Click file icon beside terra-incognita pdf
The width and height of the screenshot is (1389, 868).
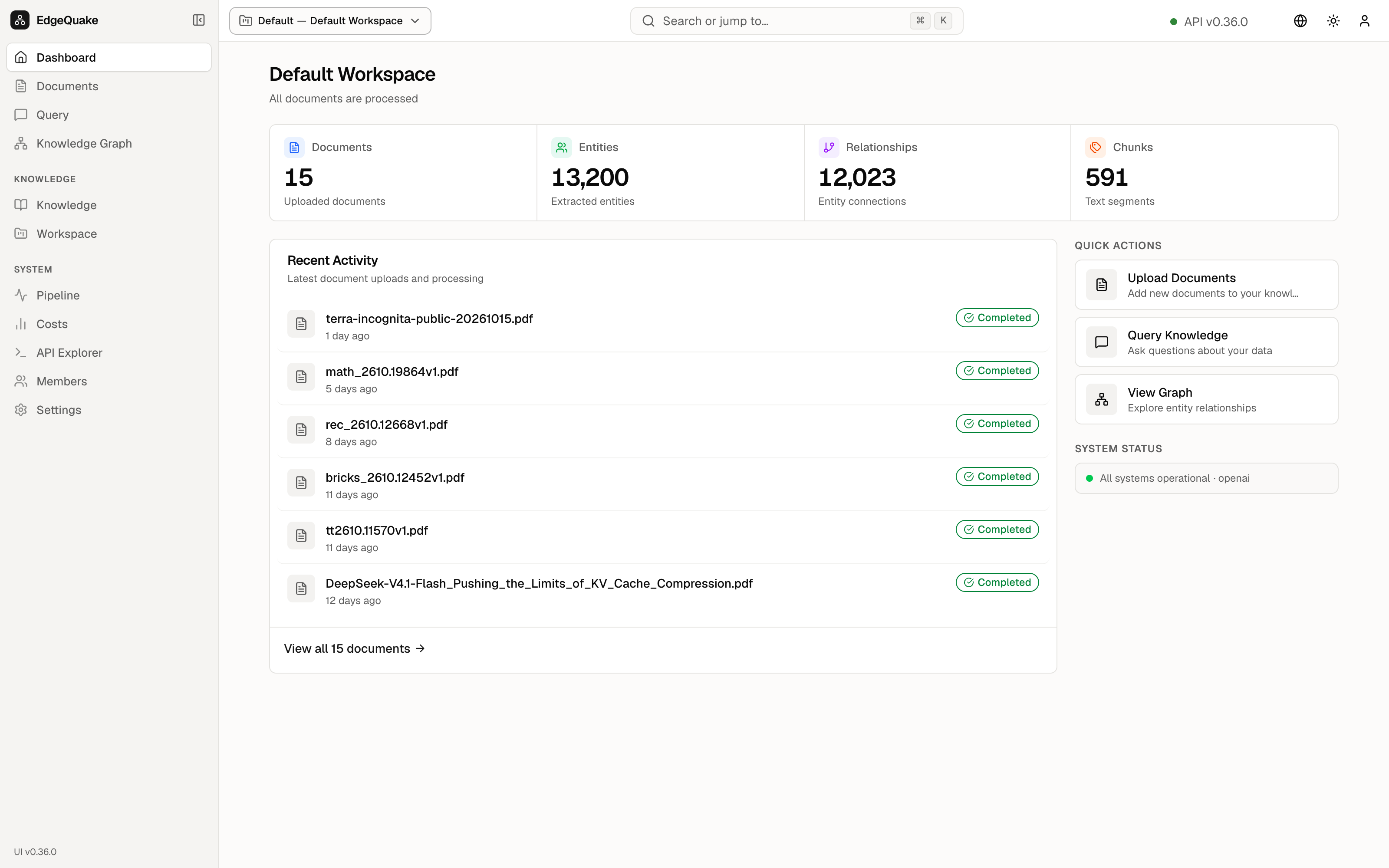point(301,324)
